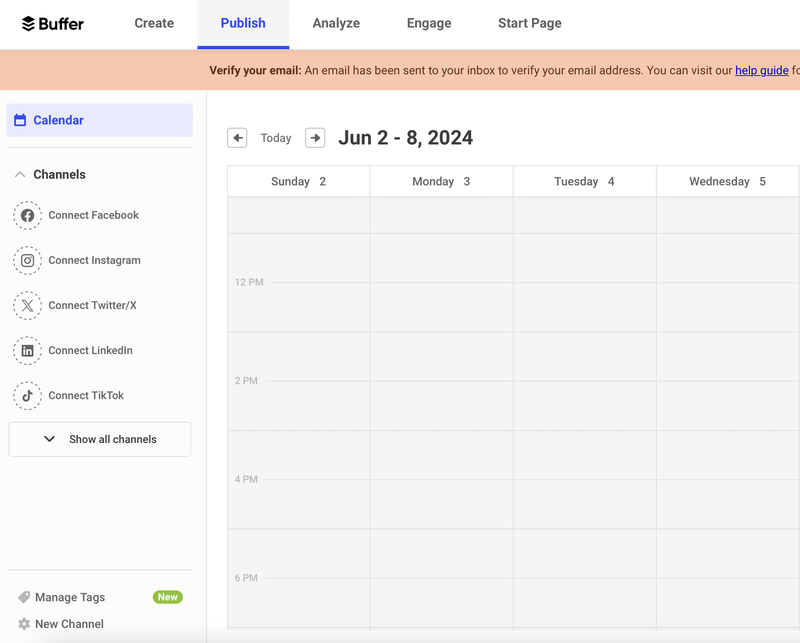Image resolution: width=800 pixels, height=643 pixels.
Task: Collapse the Channels section chevron
Action: point(20,174)
